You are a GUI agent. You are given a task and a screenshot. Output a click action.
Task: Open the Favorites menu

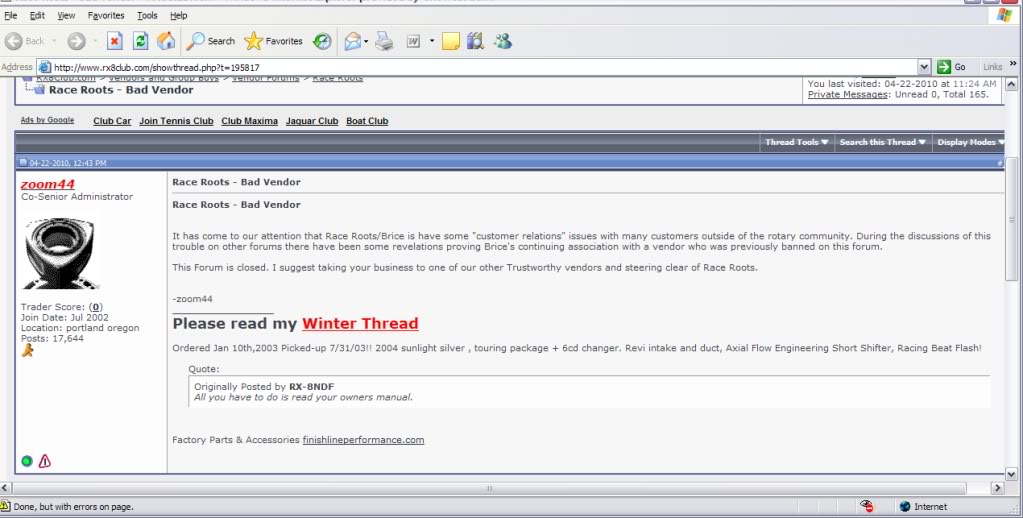click(106, 15)
